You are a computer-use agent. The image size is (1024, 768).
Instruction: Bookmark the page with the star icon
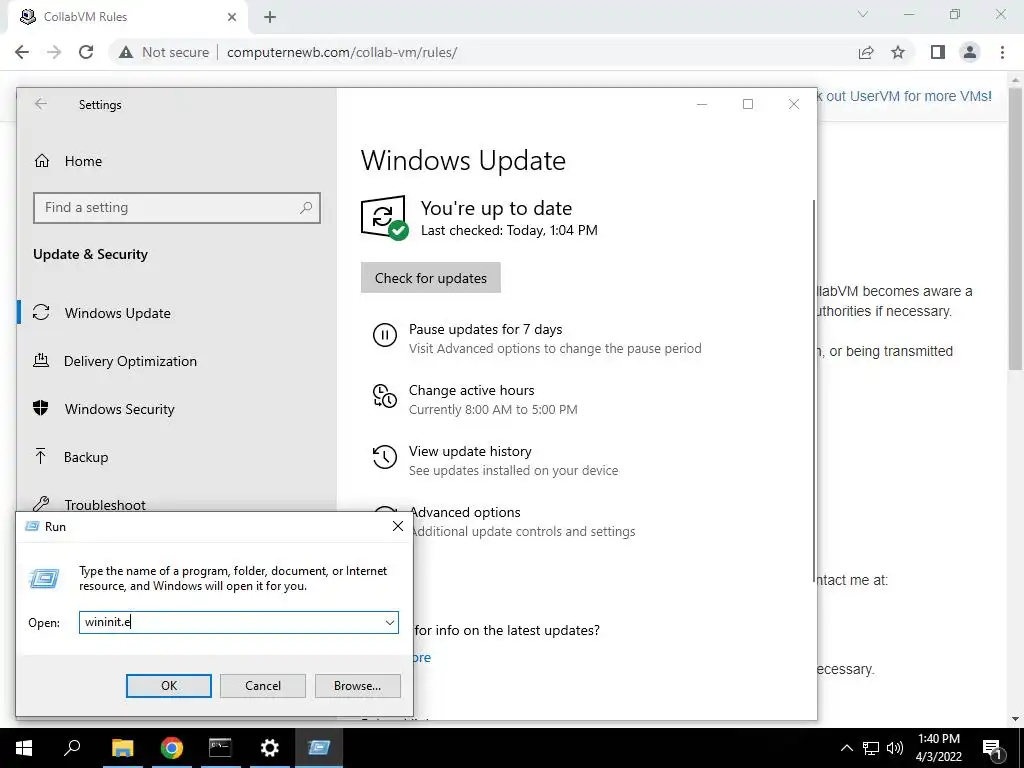pyautogui.click(x=898, y=52)
